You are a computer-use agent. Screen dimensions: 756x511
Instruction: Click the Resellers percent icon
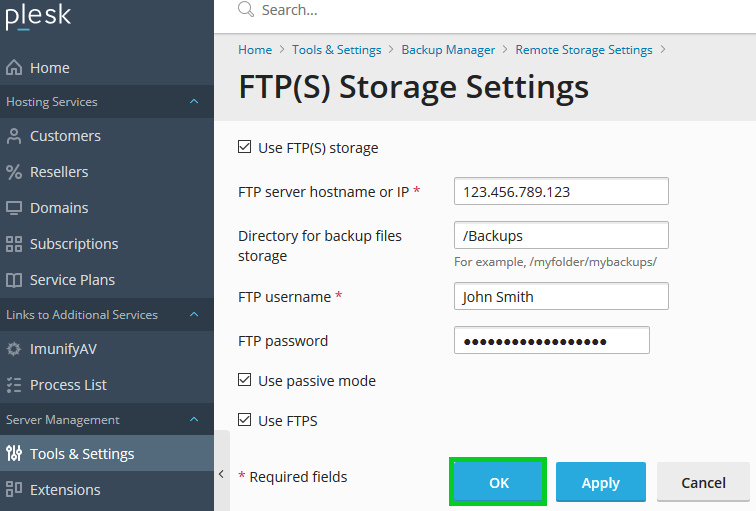(14, 172)
